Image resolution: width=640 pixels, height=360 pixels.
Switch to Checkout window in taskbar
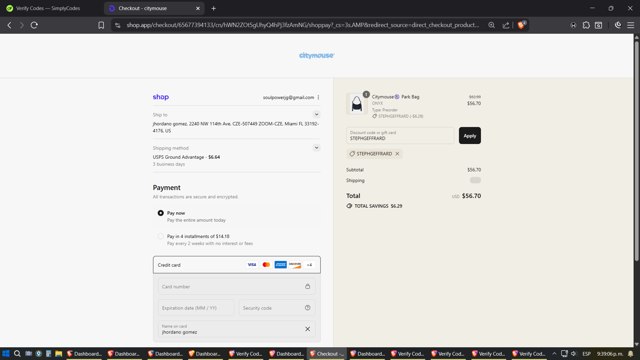pyautogui.click(x=327, y=353)
